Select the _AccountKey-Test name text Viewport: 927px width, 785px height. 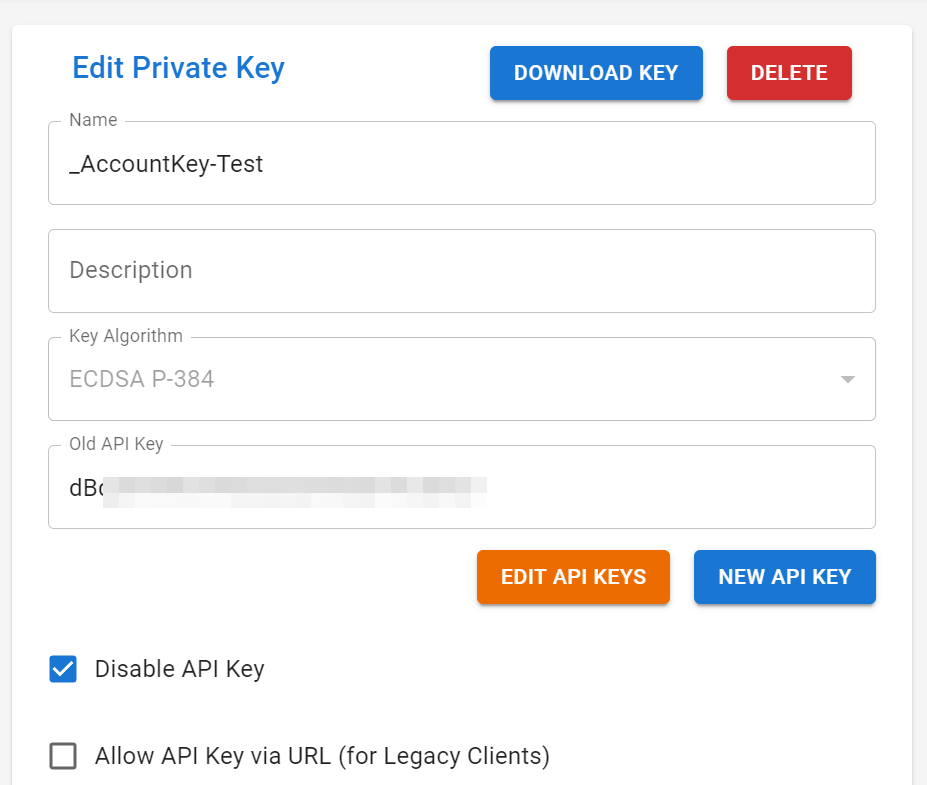click(x=166, y=163)
